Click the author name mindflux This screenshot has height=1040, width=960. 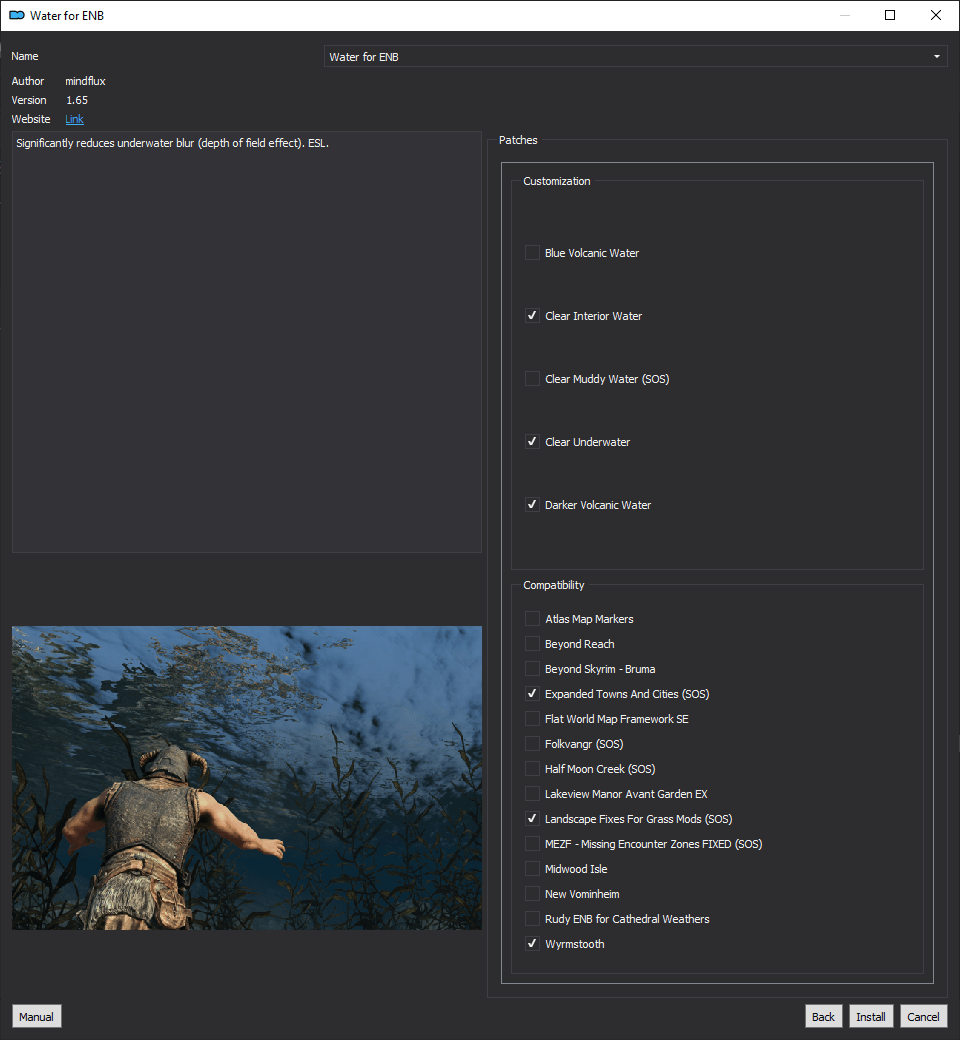click(x=85, y=81)
